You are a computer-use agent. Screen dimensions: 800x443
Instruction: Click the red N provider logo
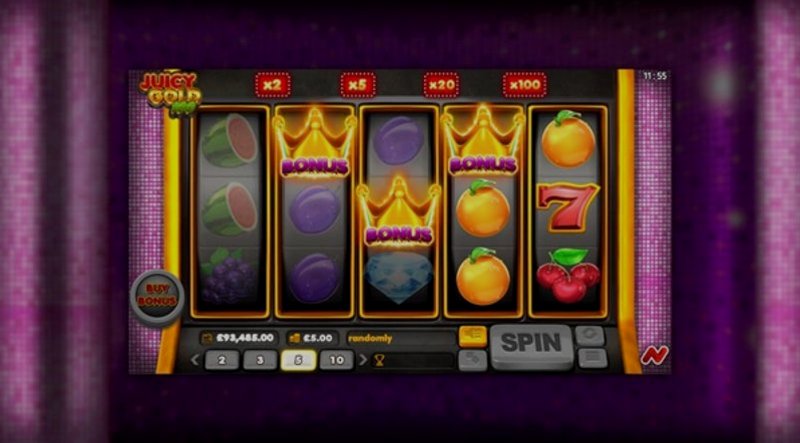655,355
